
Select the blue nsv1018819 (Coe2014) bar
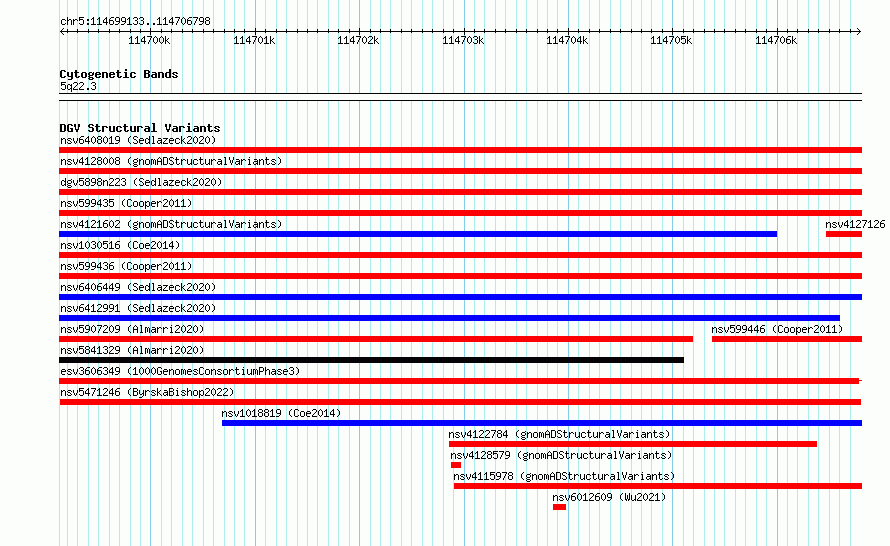coord(542,423)
